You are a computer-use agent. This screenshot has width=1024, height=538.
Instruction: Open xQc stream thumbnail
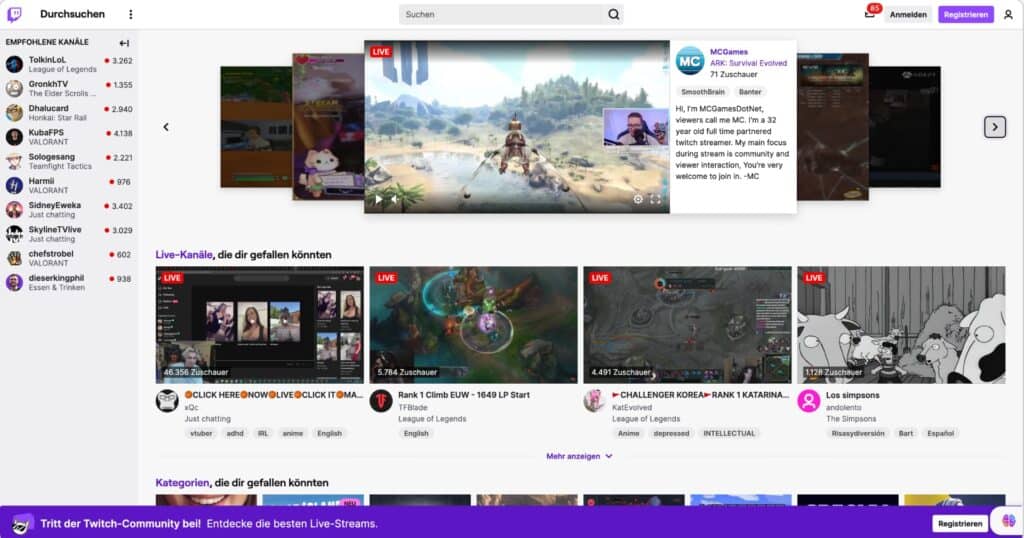click(x=260, y=324)
